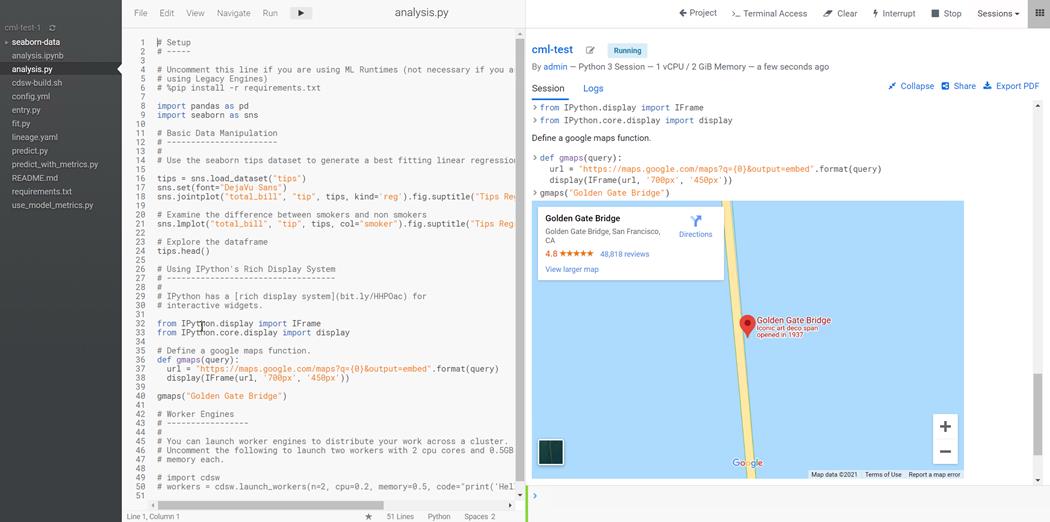Run the script with the play button
This screenshot has width=1050, height=522.
[x=301, y=13]
